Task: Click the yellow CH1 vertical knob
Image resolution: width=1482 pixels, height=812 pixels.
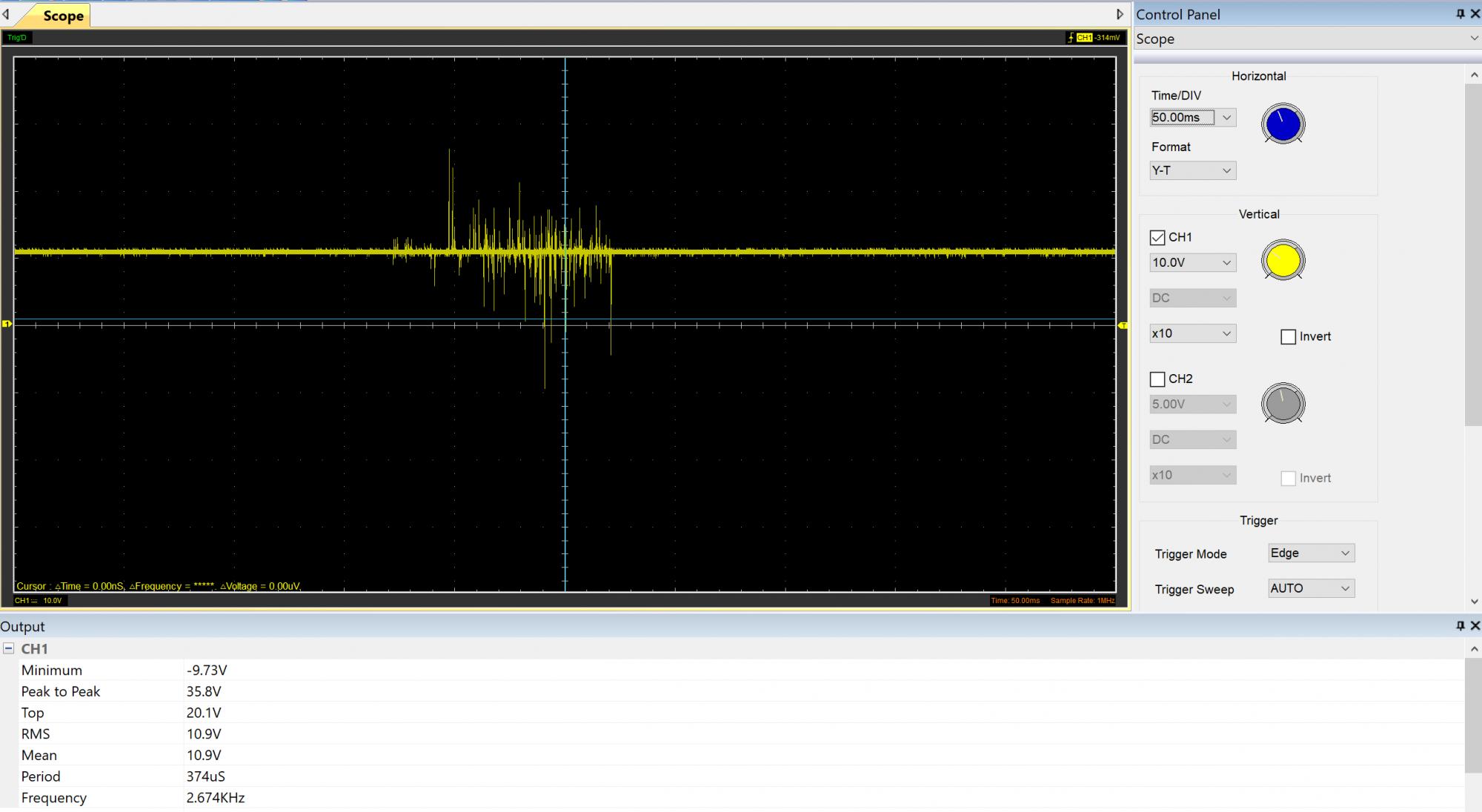Action: pyautogui.click(x=1283, y=261)
